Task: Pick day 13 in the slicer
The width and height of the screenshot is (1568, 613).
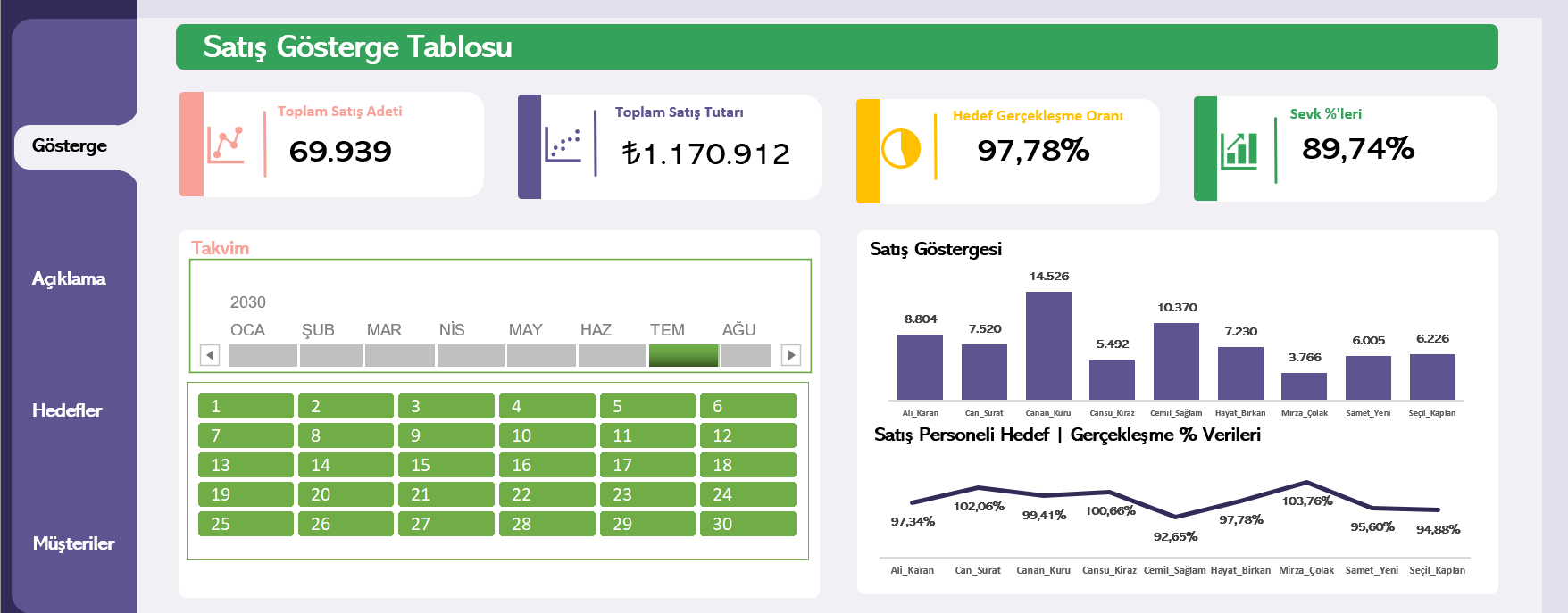Action: [246, 465]
